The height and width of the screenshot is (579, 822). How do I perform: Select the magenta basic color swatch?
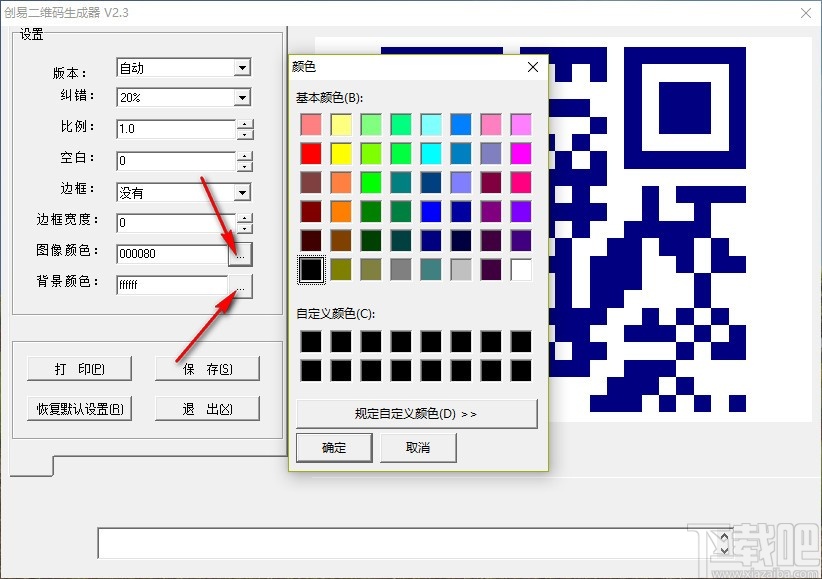521,154
